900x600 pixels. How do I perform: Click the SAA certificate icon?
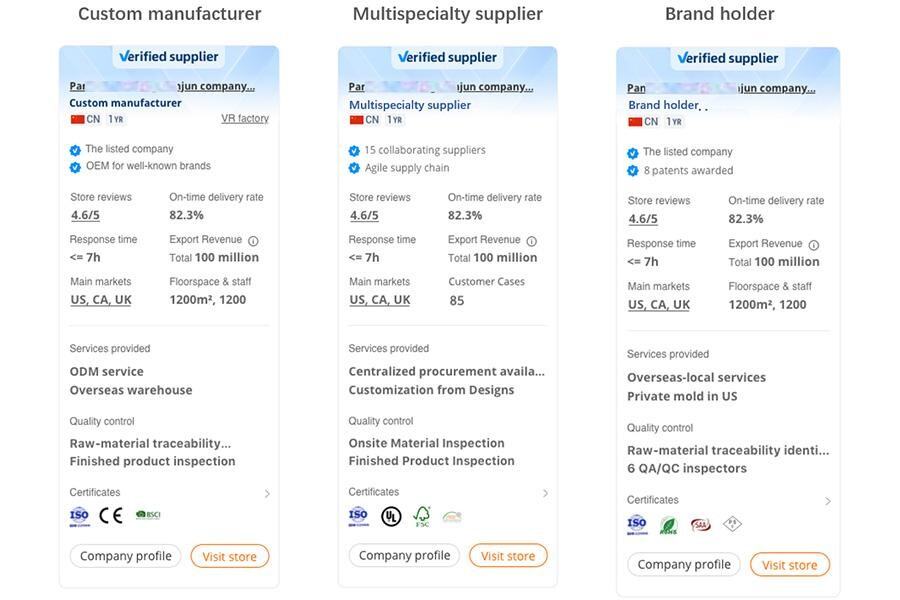pos(700,524)
